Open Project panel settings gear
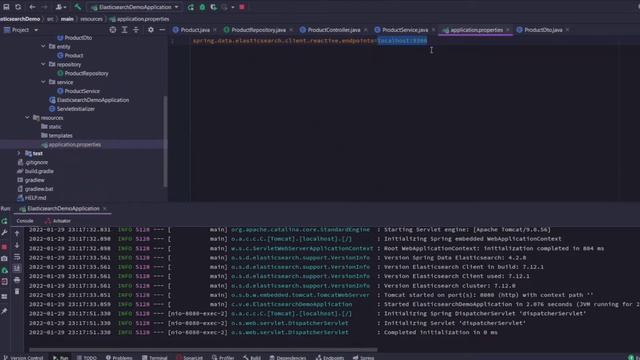Viewport: 640px width, 360px height. tap(151, 30)
